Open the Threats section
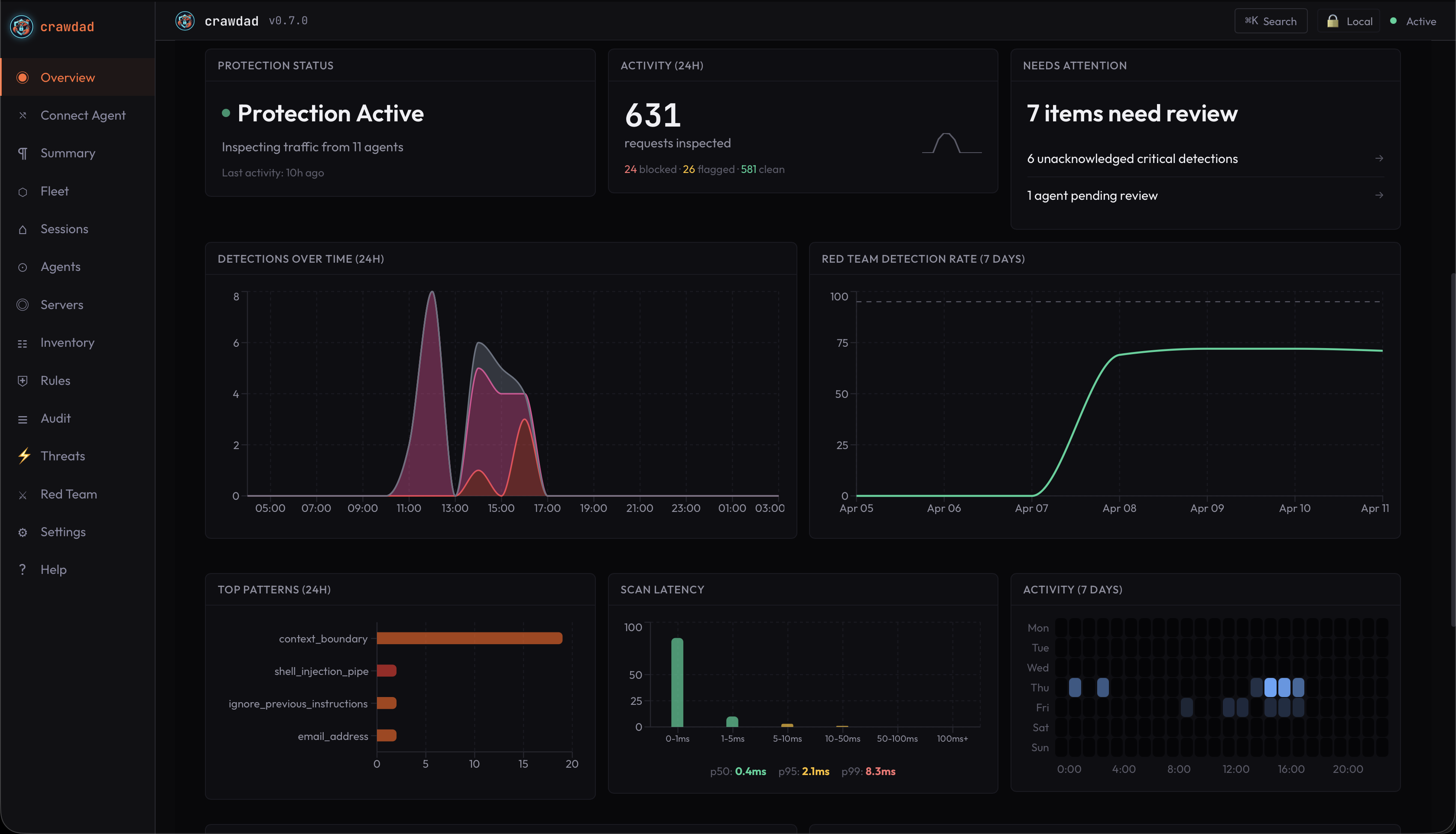Viewport: 1456px width, 834px height. point(77,456)
